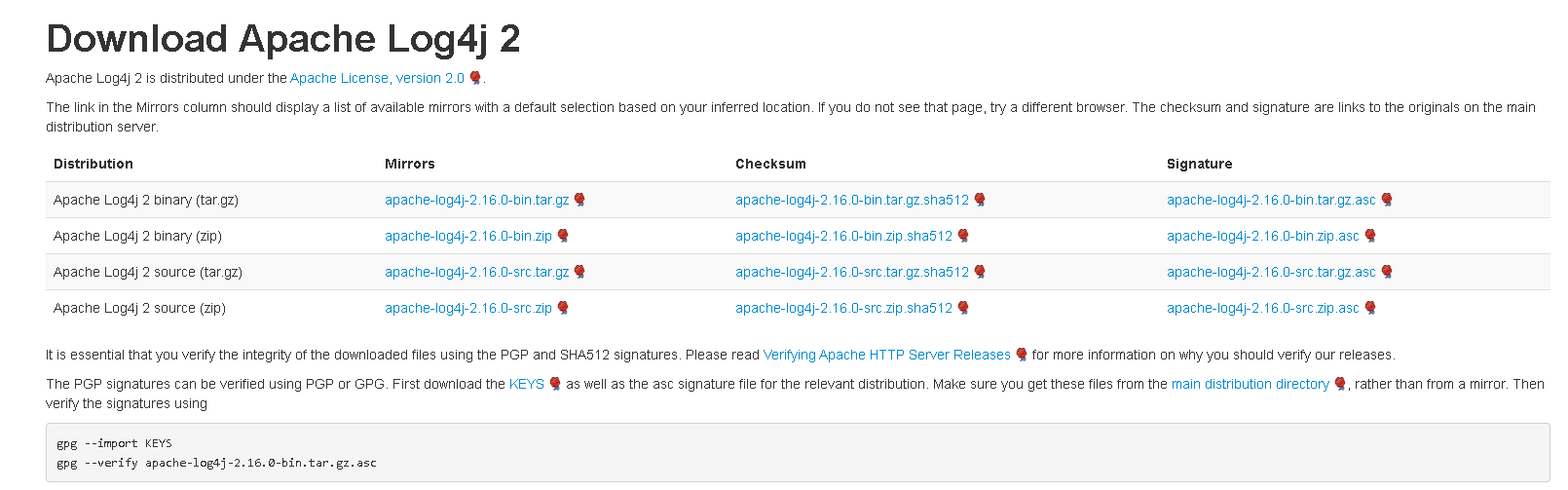Screen dimensions: 1568x490
Task: Open apache-log4j-2.16.0-bin.tar.gz.sha512 checksum
Action: (x=851, y=200)
